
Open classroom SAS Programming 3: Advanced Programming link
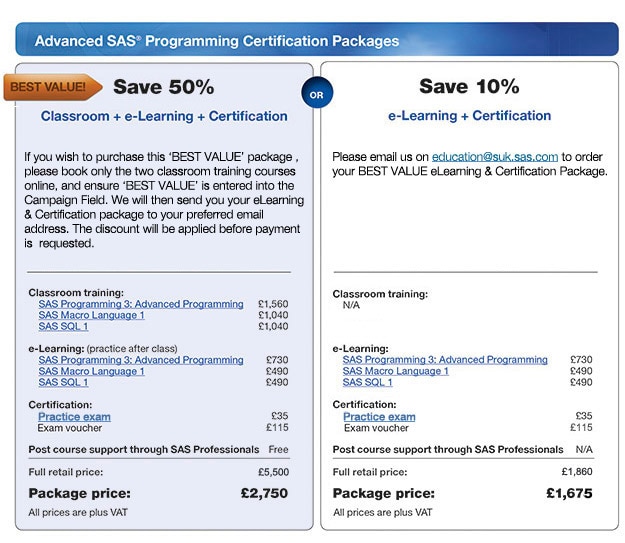coord(141,304)
